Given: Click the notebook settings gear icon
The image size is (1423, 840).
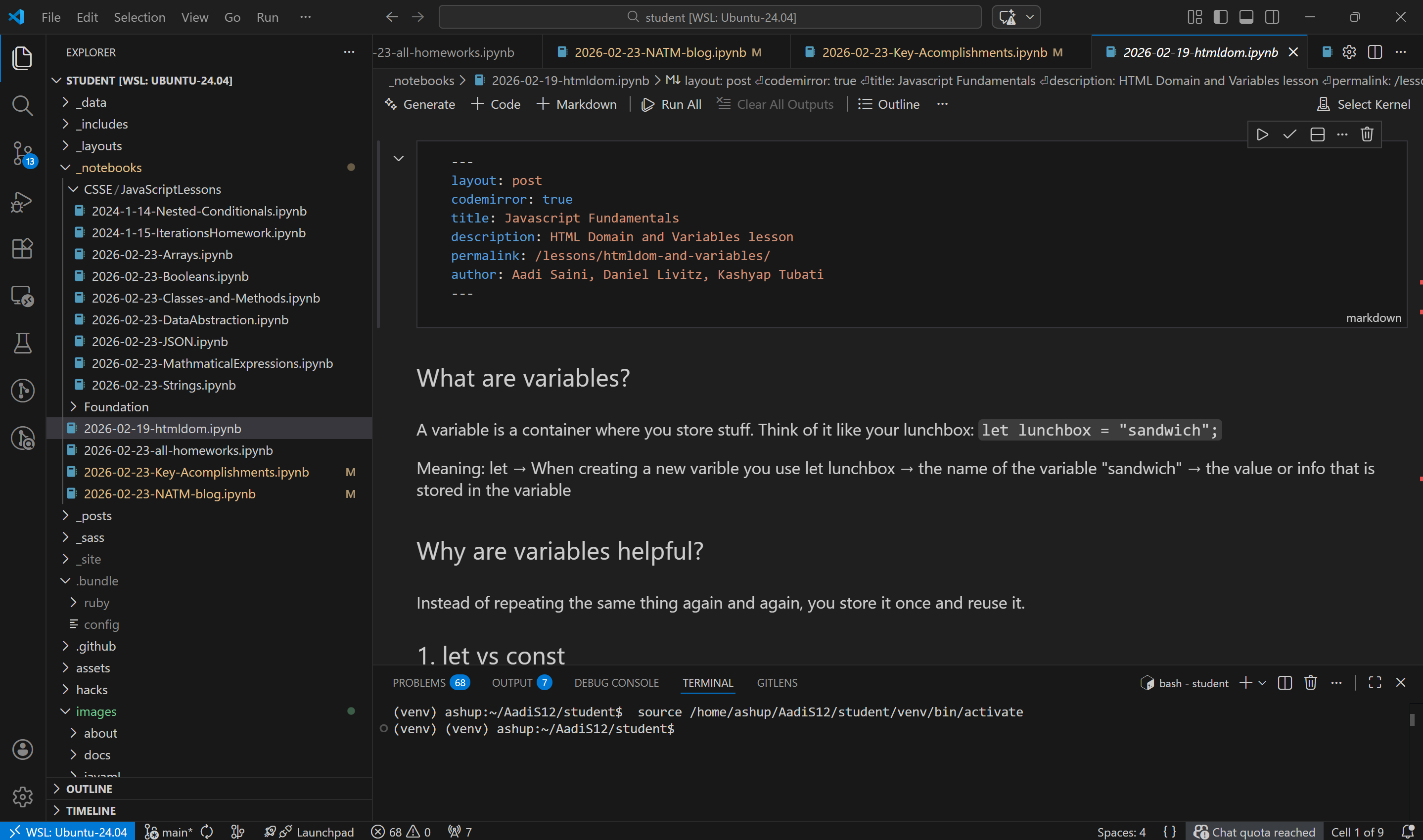Looking at the screenshot, I should [x=1349, y=52].
